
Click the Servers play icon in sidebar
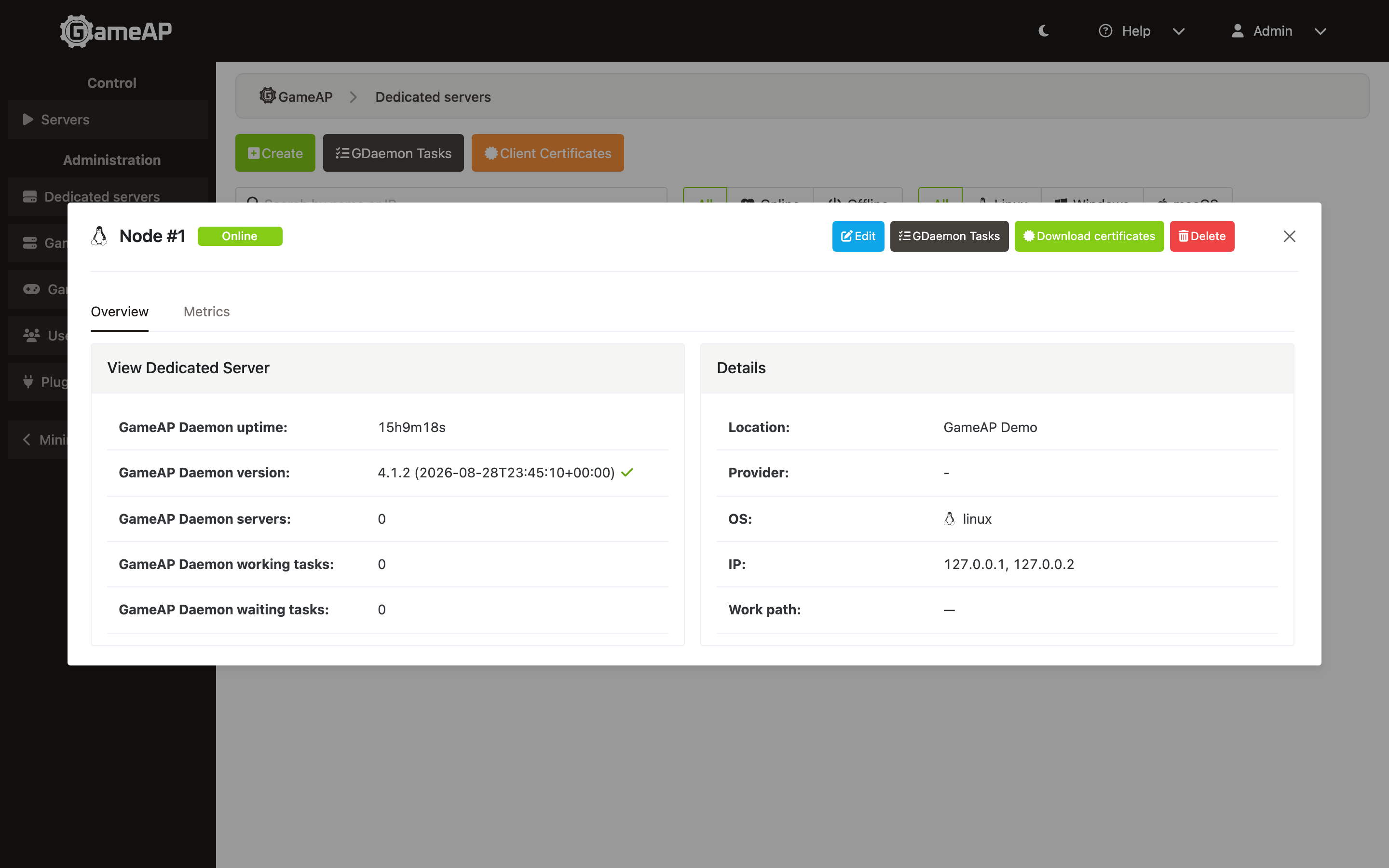(x=27, y=120)
